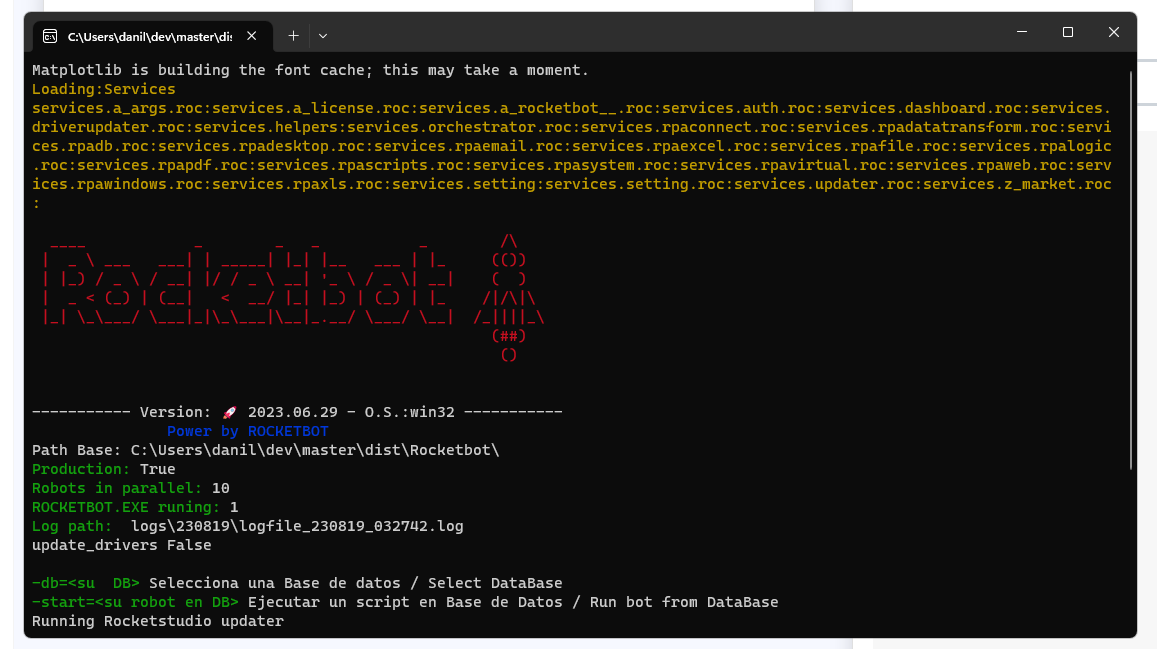Click the rocket emoji next to Version

pyautogui.click(x=229, y=412)
